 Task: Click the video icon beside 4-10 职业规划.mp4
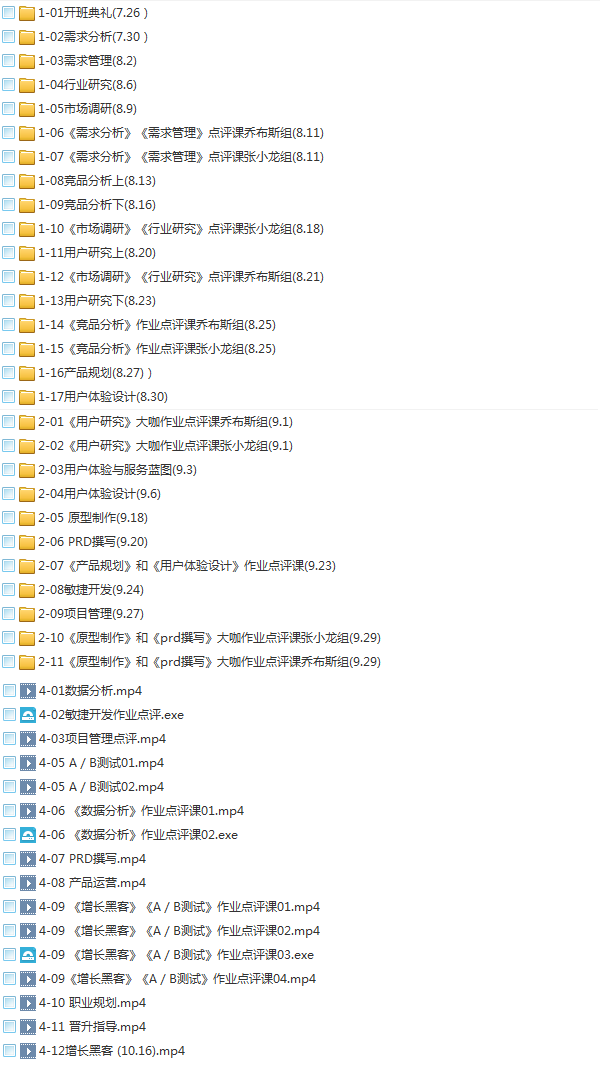pos(28,1003)
